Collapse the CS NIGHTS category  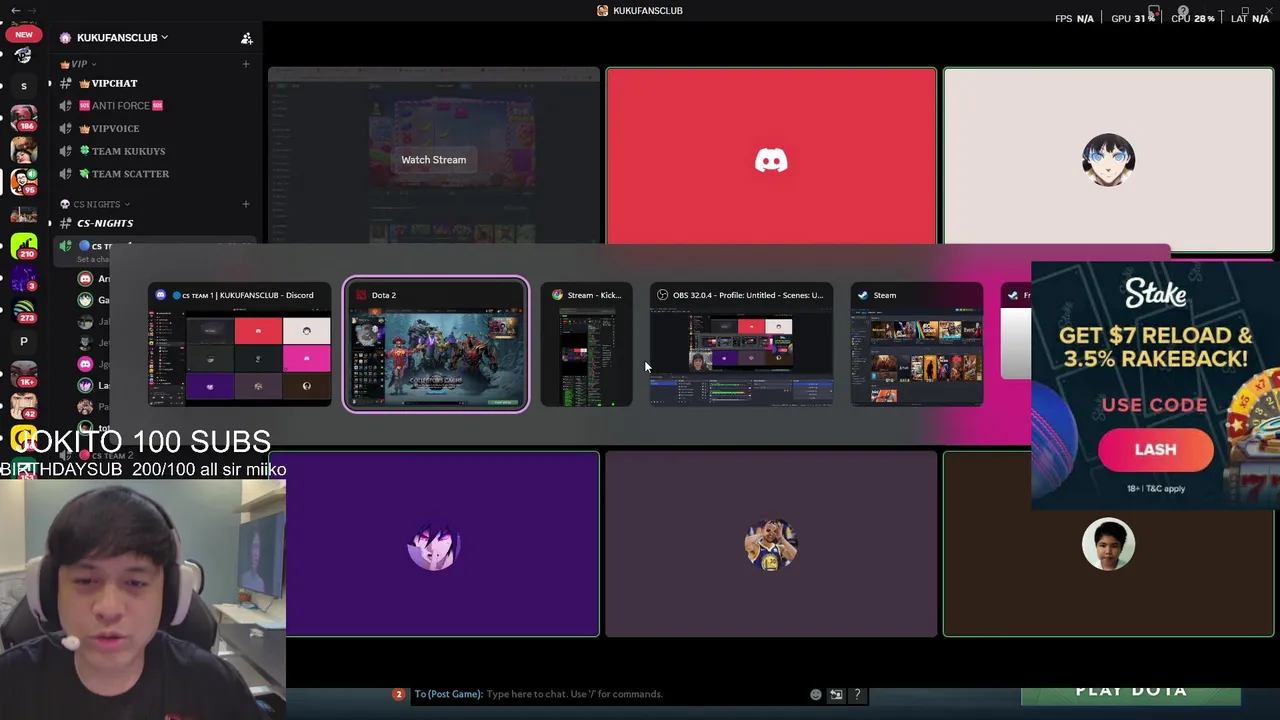click(x=95, y=204)
